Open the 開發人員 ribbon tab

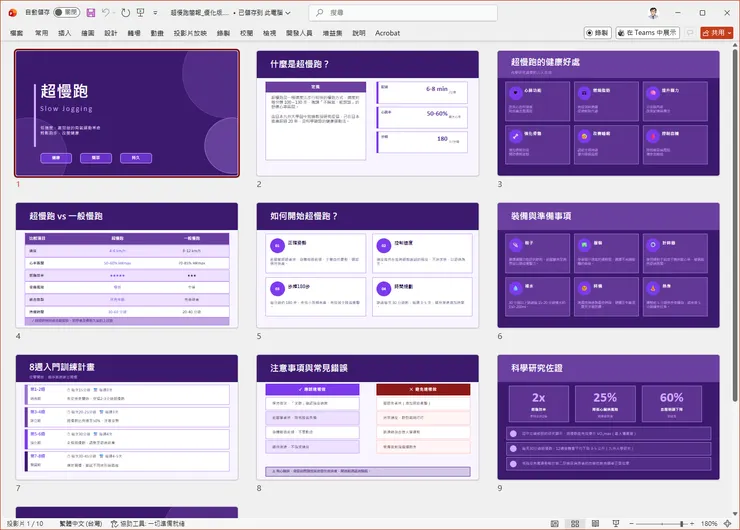299,33
